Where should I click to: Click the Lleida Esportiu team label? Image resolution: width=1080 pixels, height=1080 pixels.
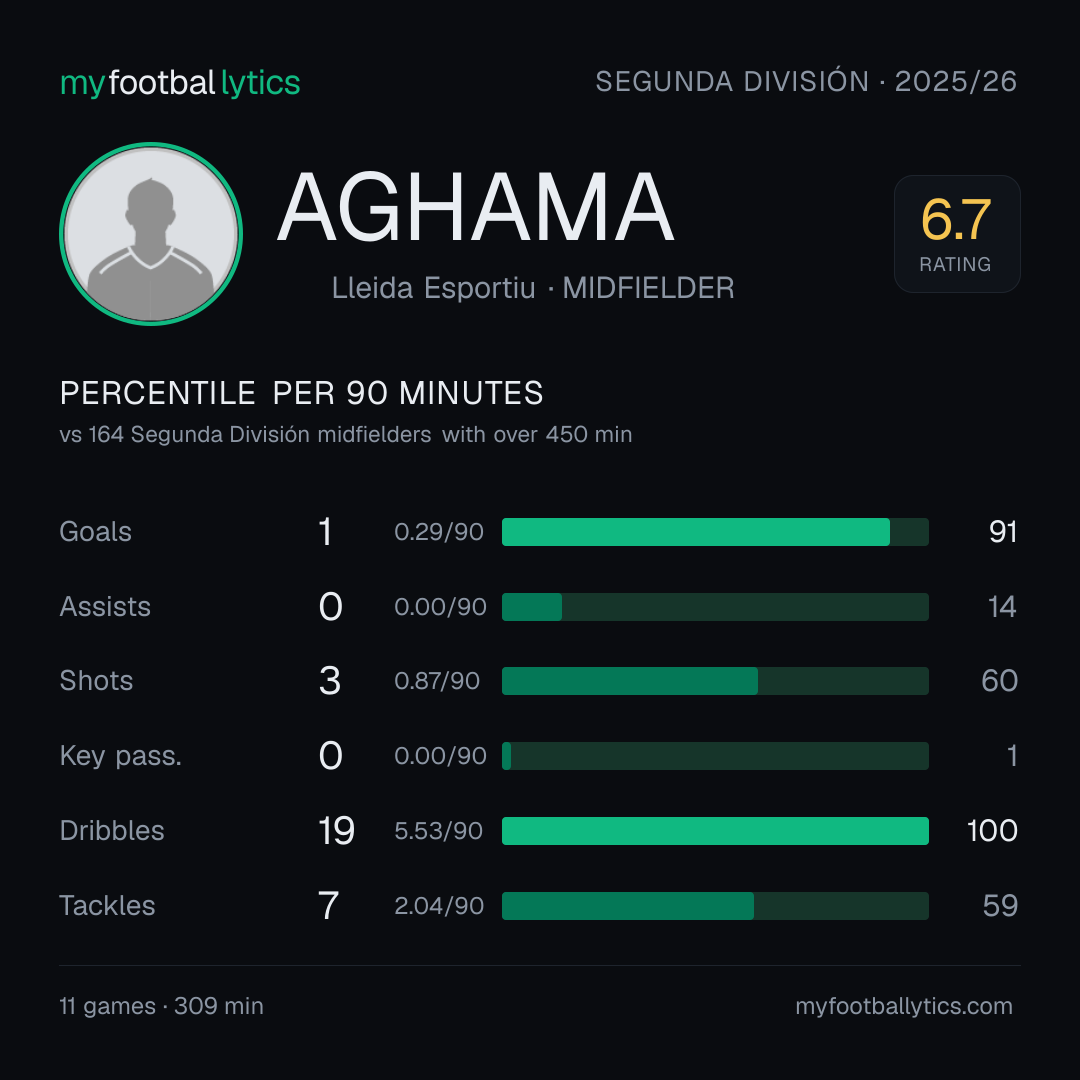[x=433, y=288]
